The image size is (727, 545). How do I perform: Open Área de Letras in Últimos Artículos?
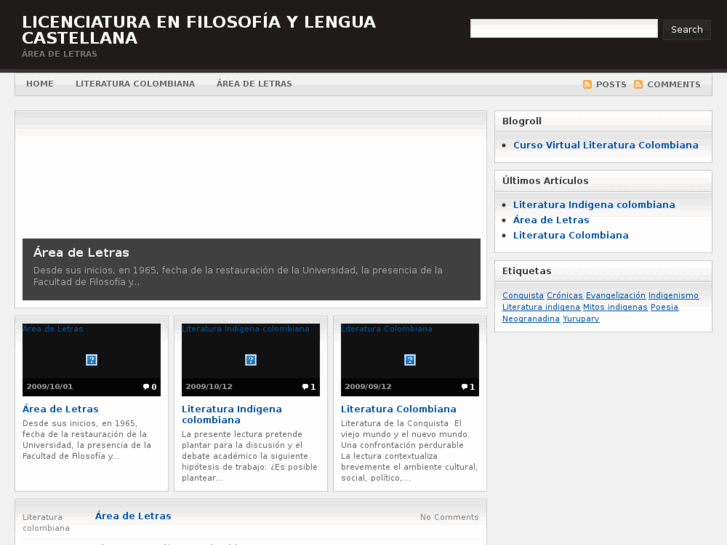(x=551, y=220)
